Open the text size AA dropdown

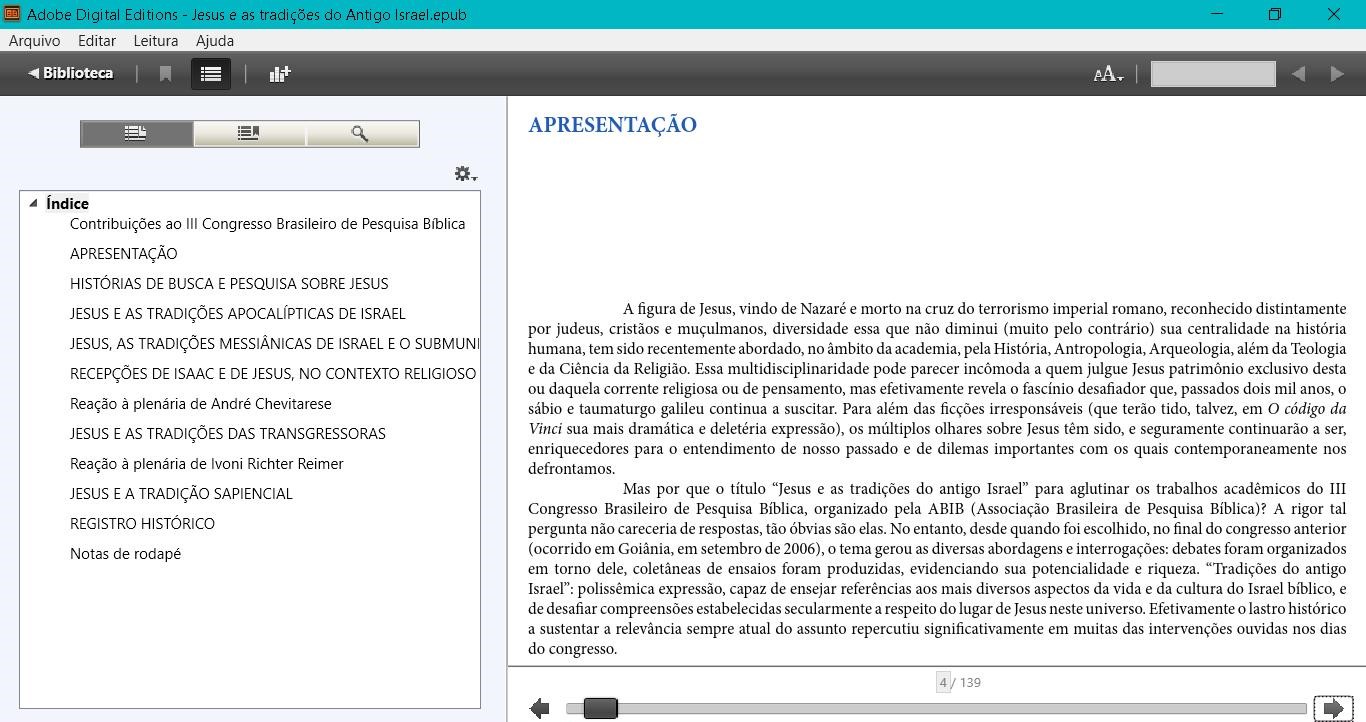pyautogui.click(x=1108, y=74)
